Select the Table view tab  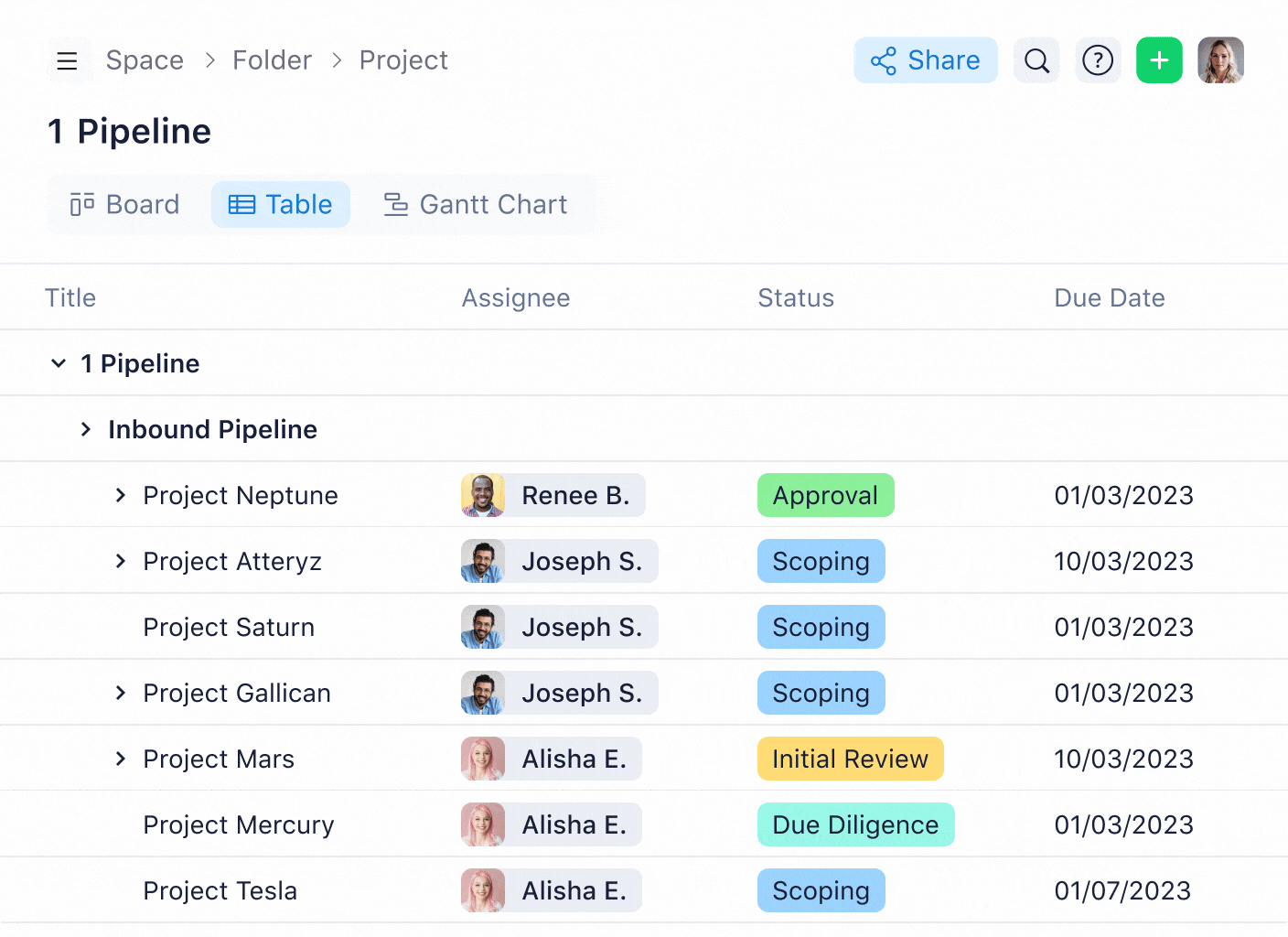pyautogui.click(x=280, y=204)
